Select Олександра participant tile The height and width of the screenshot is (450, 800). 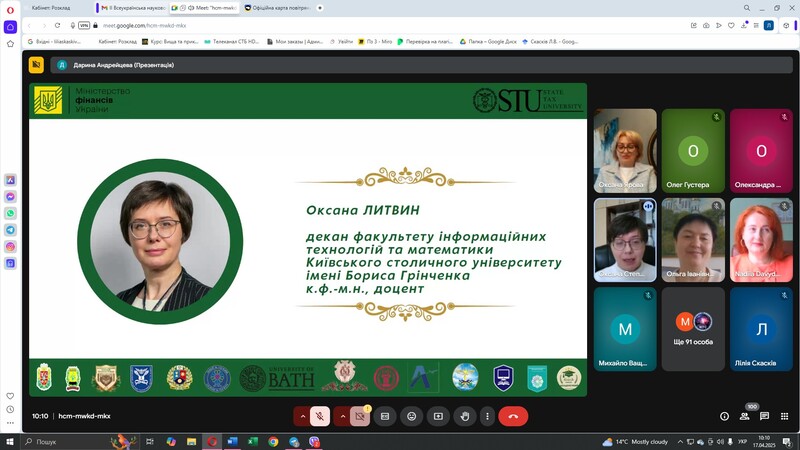(x=761, y=151)
